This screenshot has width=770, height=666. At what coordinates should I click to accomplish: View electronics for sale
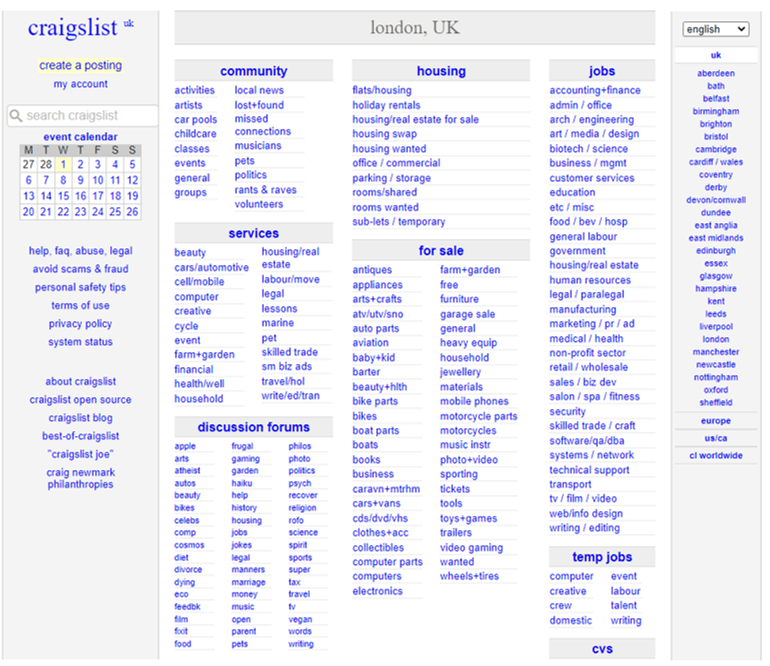[377, 591]
